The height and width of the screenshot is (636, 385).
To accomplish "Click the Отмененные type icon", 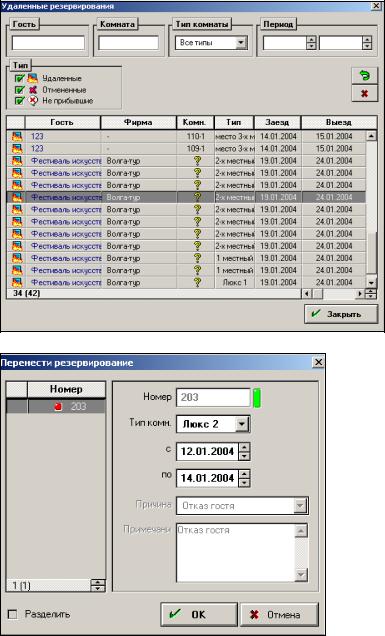I will [33, 90].
